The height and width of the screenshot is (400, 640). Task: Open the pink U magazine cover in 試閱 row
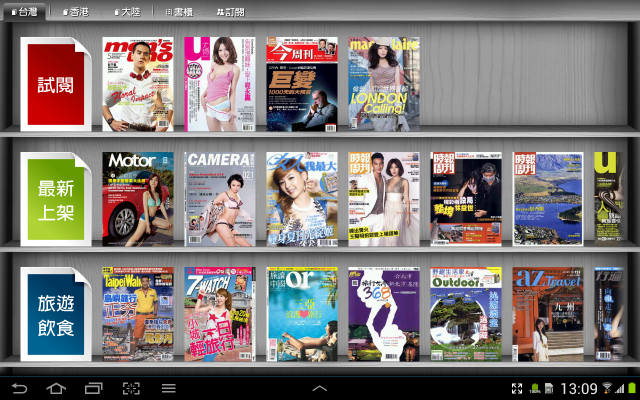[x=220, y=84]
